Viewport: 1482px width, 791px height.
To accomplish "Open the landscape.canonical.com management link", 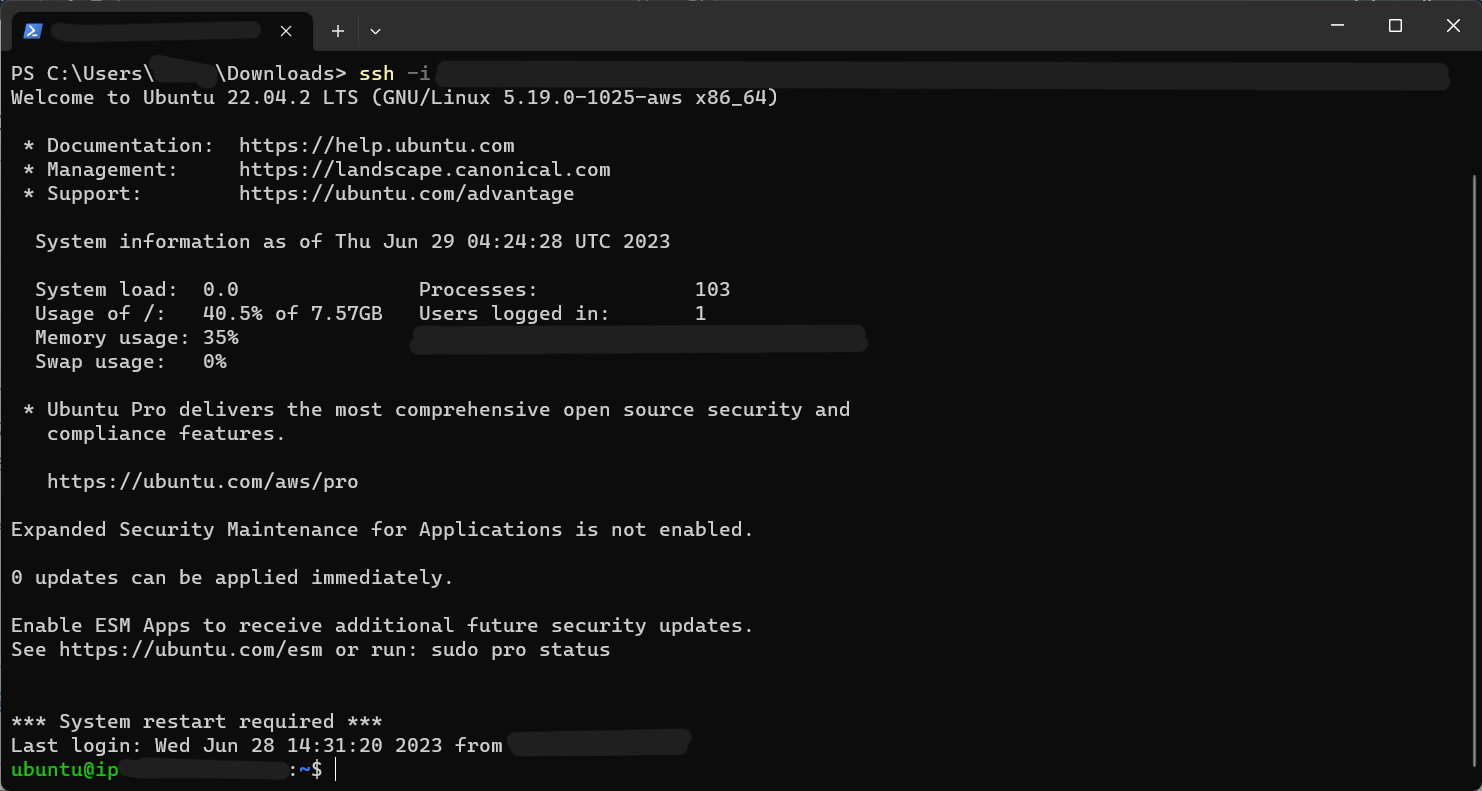I will click(425, 170).
